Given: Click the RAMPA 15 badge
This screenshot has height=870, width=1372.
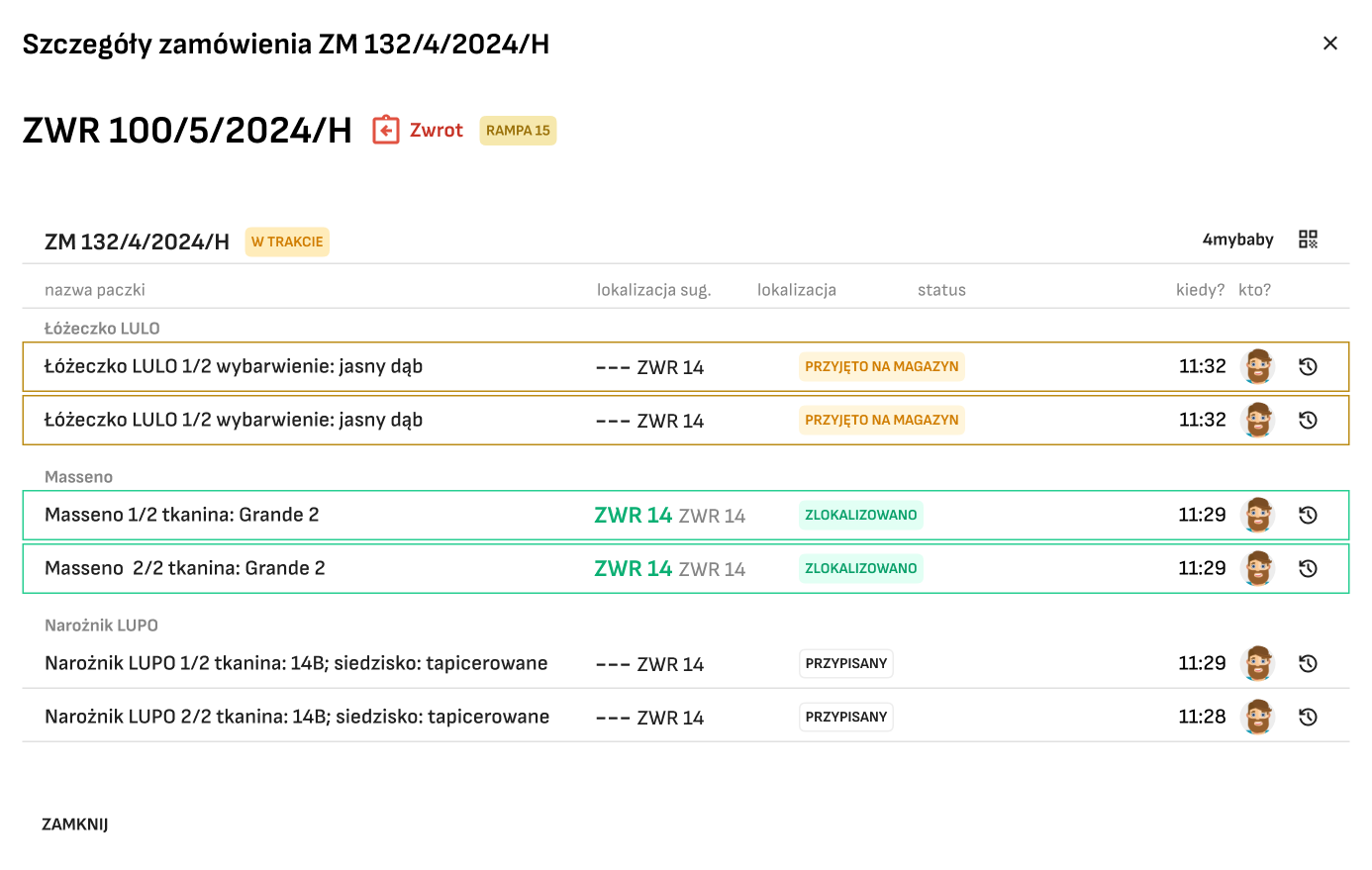Looking at the screenshot, I should pos(518,131).
